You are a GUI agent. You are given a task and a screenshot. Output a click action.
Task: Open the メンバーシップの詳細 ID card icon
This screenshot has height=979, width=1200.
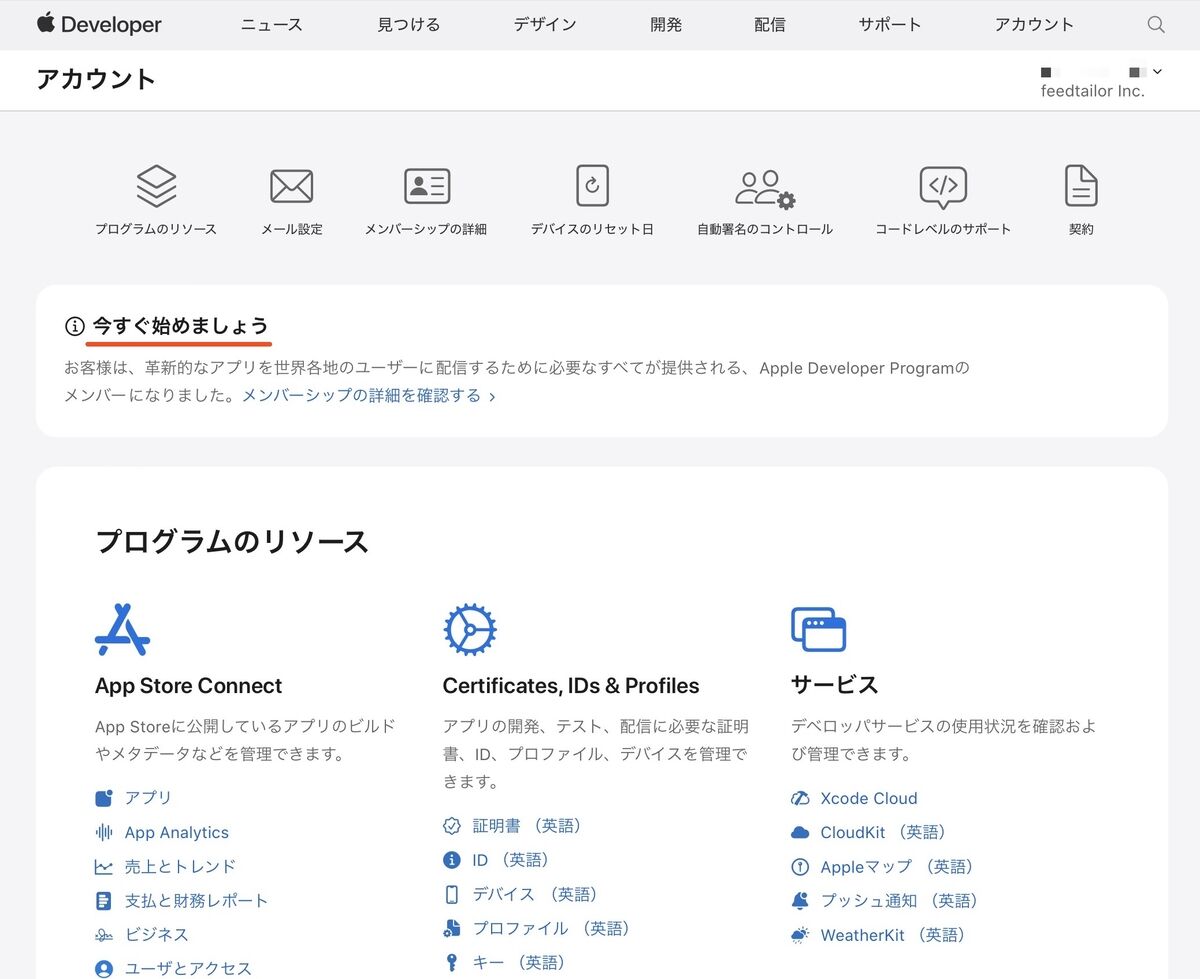coord(427,186)
